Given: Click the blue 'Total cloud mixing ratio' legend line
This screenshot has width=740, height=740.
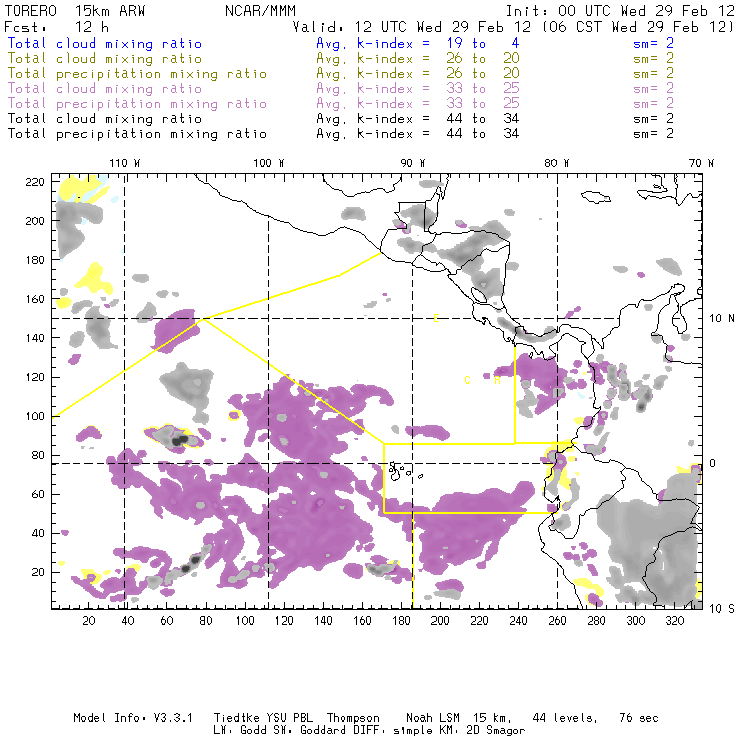Looking at the screenshot, I should click(105, 44).
